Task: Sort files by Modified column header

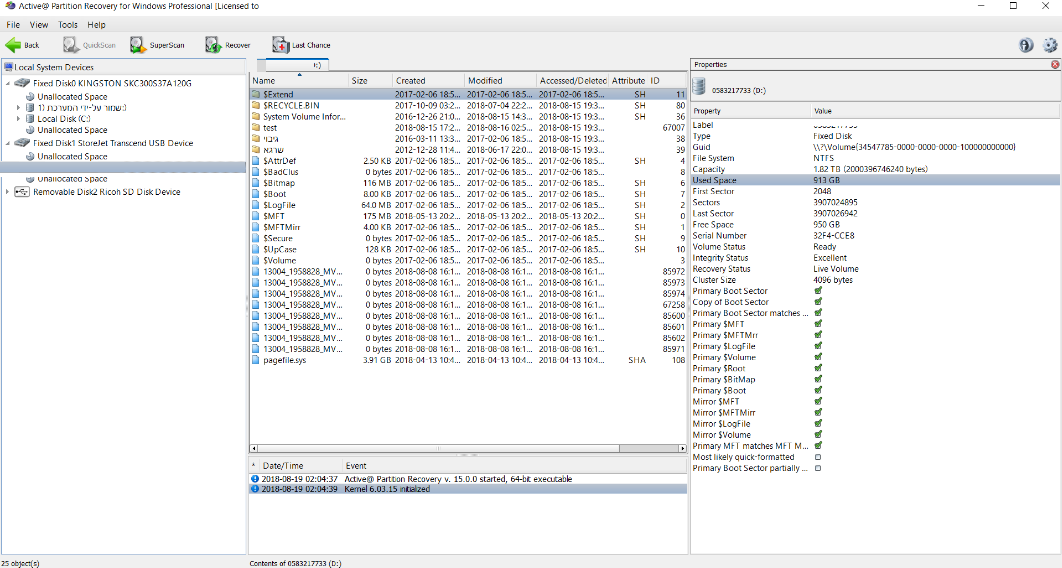Action: tap(501, 81)
